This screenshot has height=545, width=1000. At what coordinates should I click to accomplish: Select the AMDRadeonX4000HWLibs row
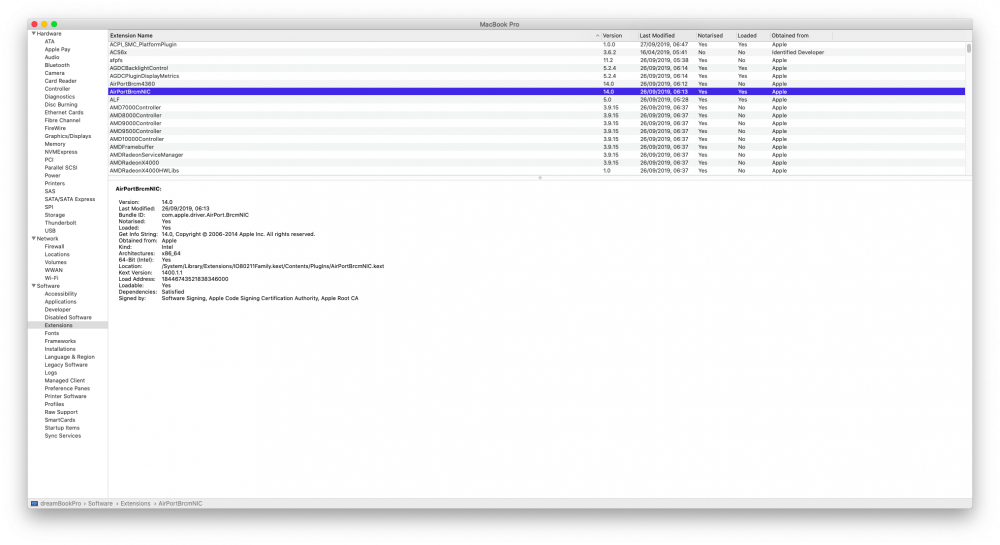click(536, 171)
